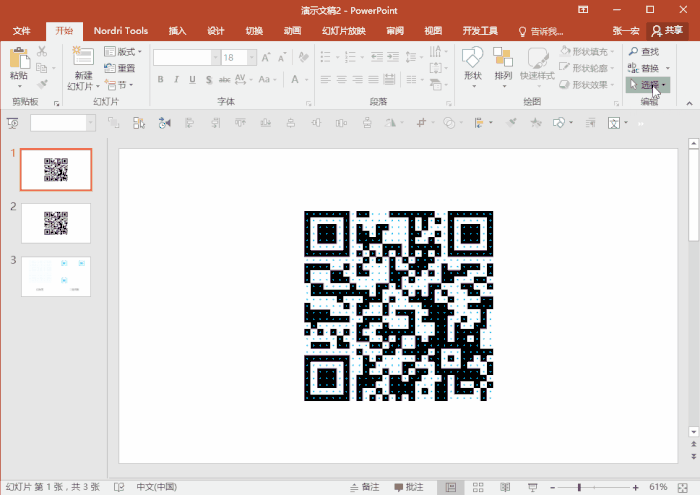Viewport: 700px width, 495px height.
Task: Toggle Align Right paragraph button
Action: 358,79
